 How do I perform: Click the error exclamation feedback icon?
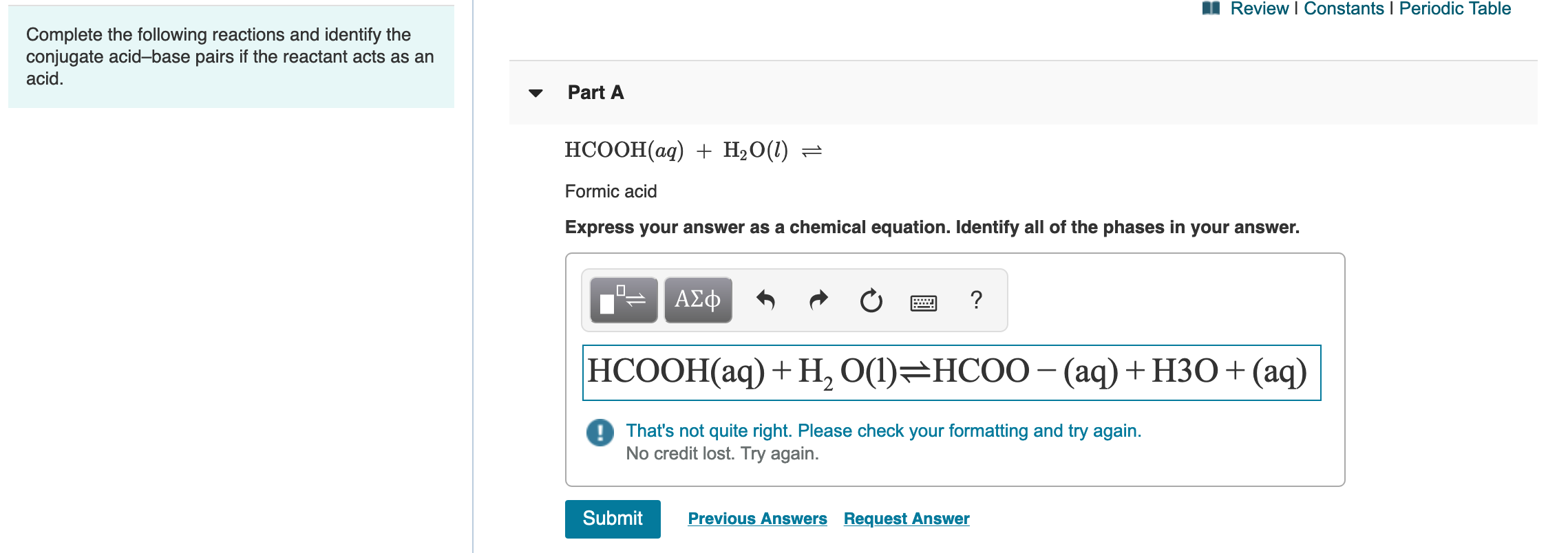(599, 433)
